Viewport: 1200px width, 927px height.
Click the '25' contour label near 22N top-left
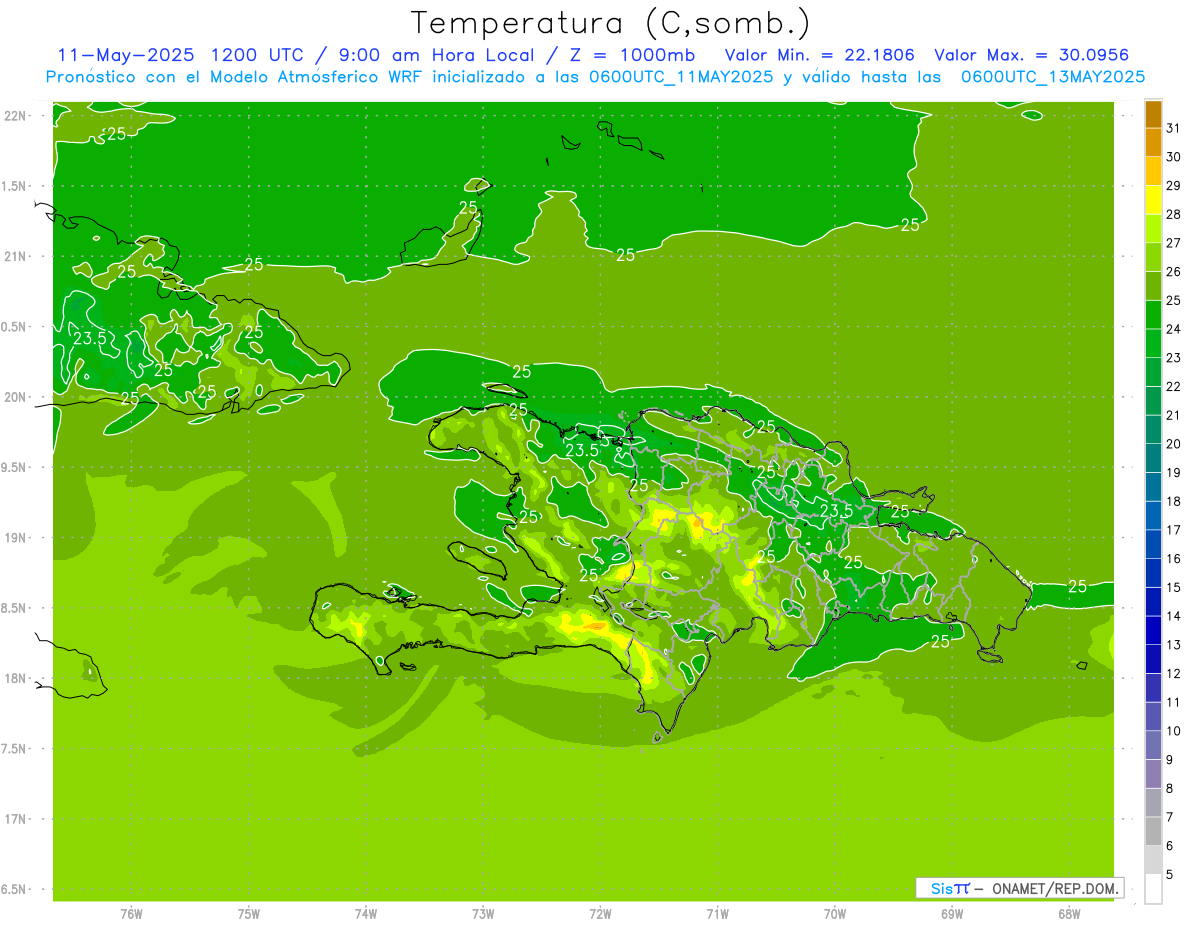[116, 133]
